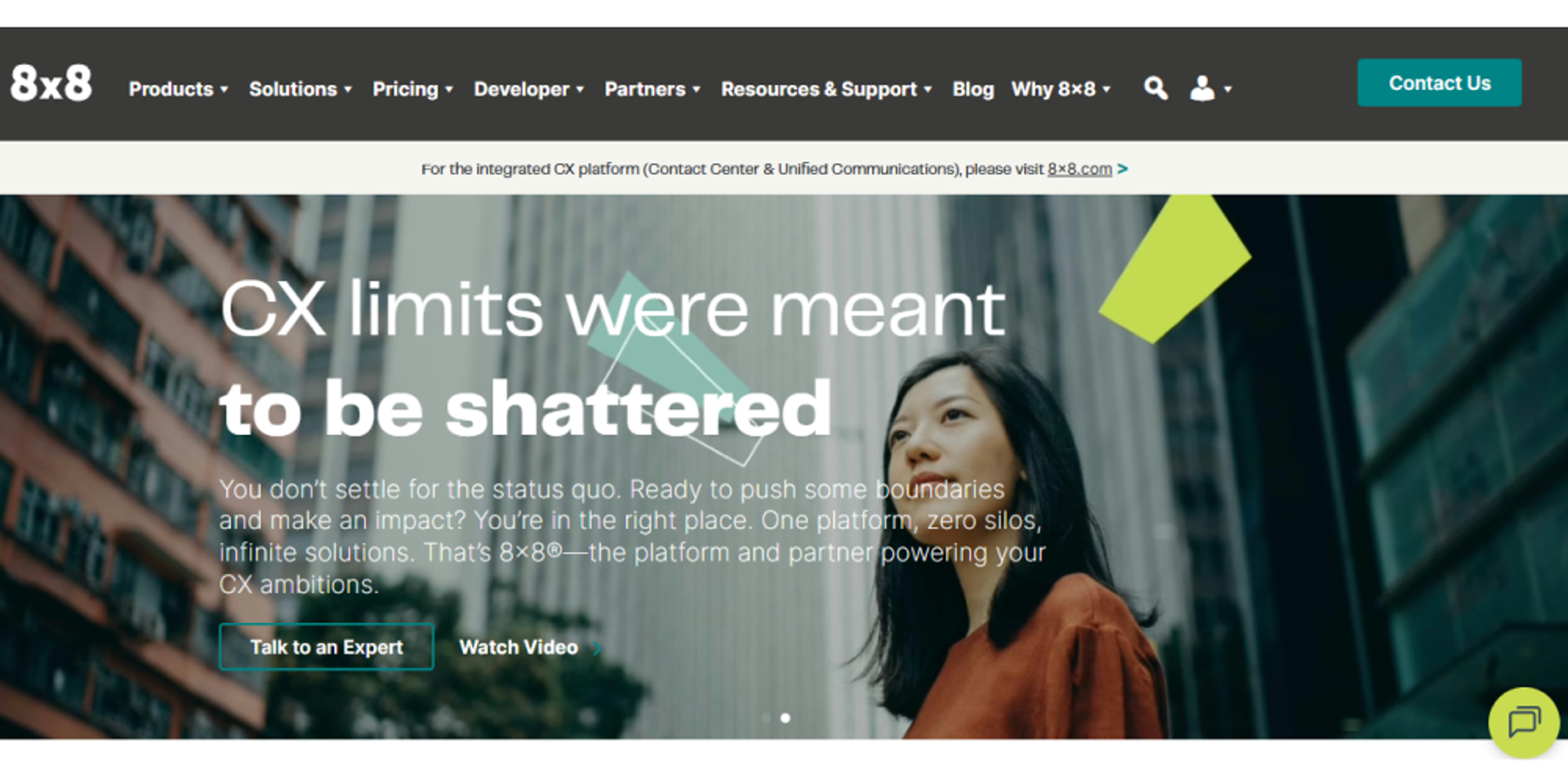This screenshot has width=1568, height=784.
Task: Click the chevron next to Watch Video
Action: coord(597,648)
